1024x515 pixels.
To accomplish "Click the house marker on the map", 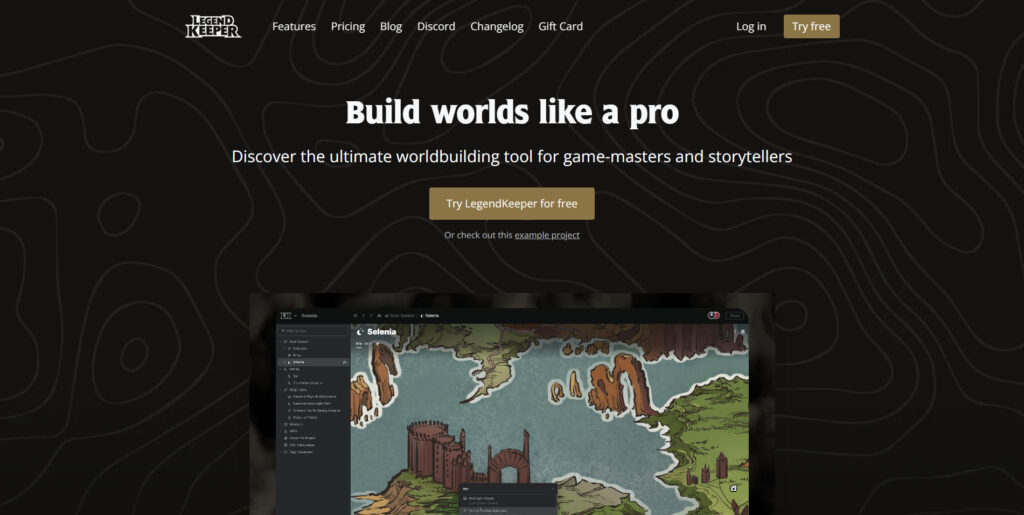I will coord(733,488).
